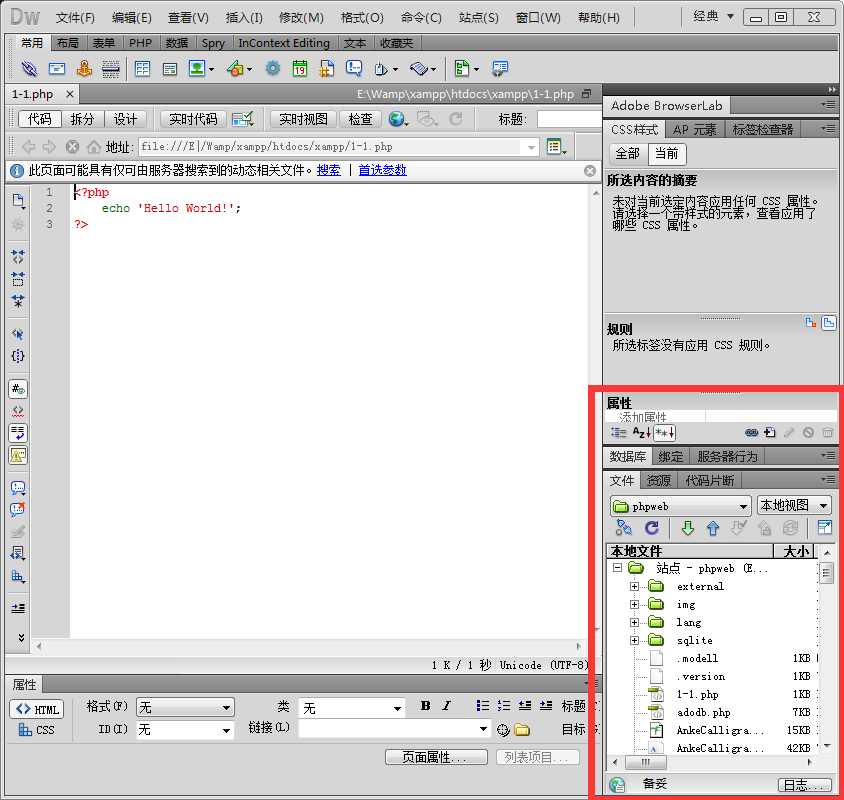This screenshot has height=800, width=844.
Task: Remove comment coding toolbar icon
Action: [x=18, y=509]
